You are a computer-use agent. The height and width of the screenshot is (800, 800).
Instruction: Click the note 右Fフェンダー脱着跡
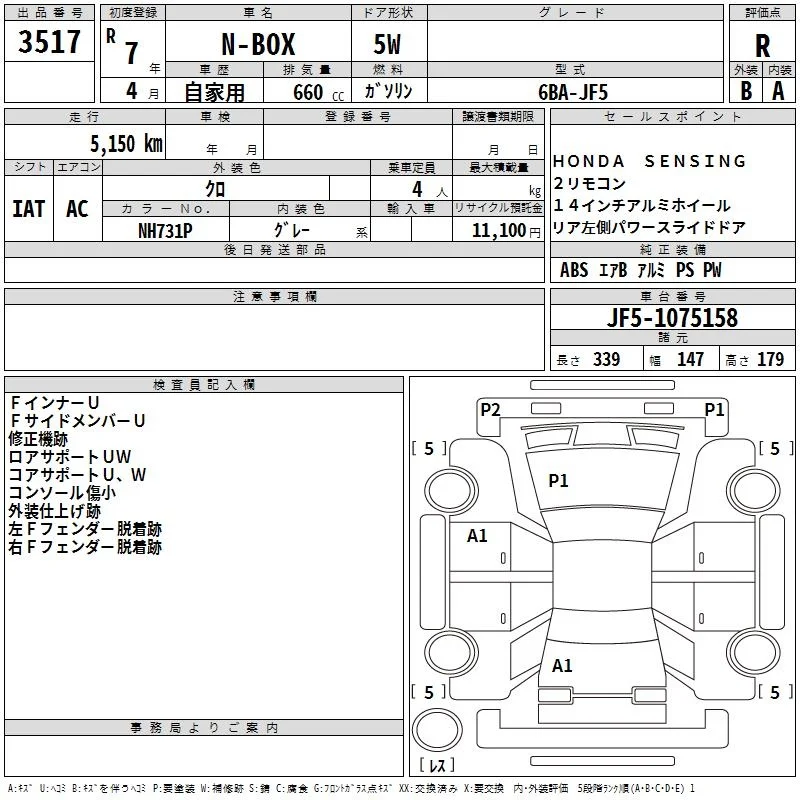(85, 547)
